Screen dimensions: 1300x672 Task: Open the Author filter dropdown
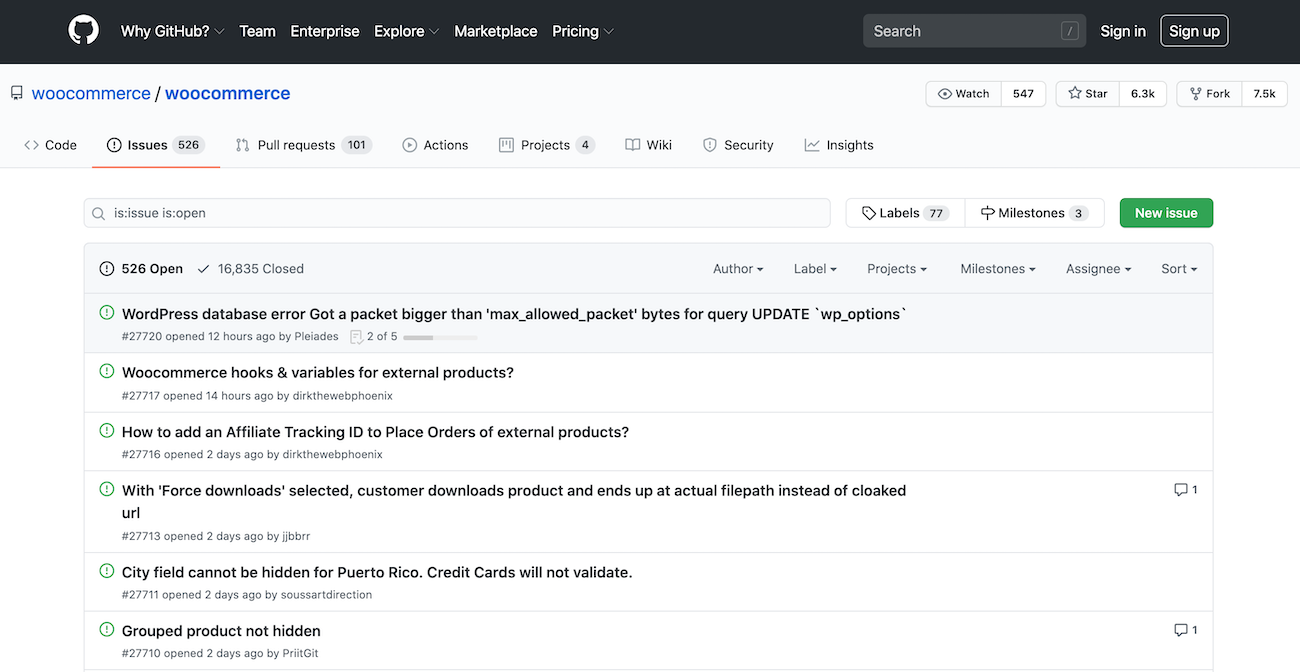point(738,269)
